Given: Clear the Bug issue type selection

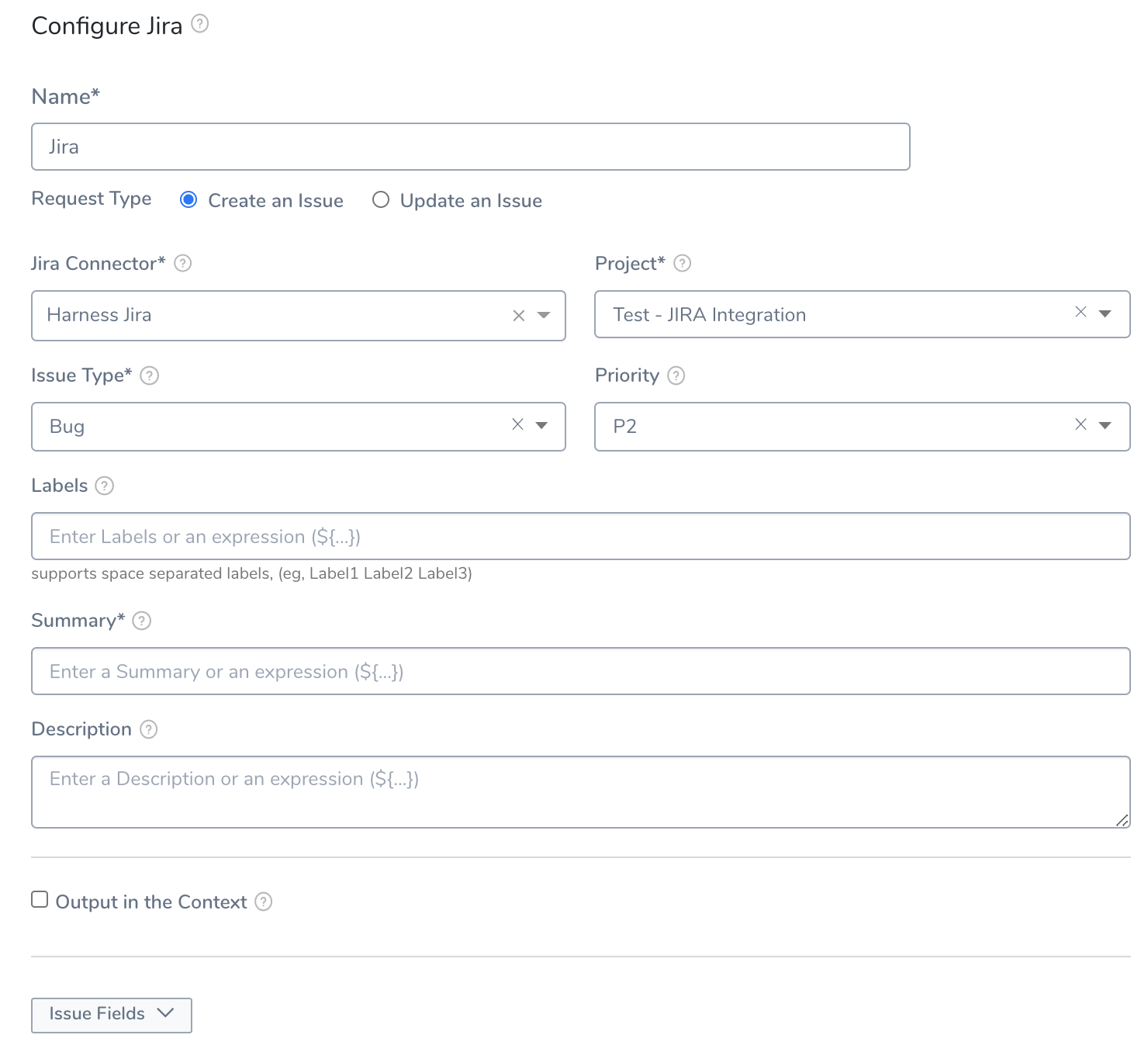Looking at the screenshot, I should pos(517,424).
